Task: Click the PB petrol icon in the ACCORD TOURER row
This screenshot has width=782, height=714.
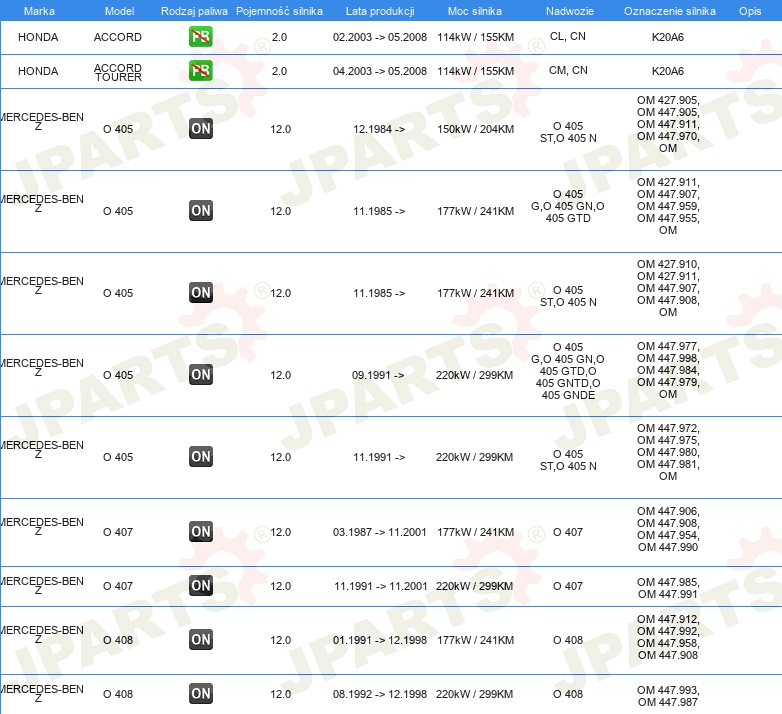Action: 200,70
